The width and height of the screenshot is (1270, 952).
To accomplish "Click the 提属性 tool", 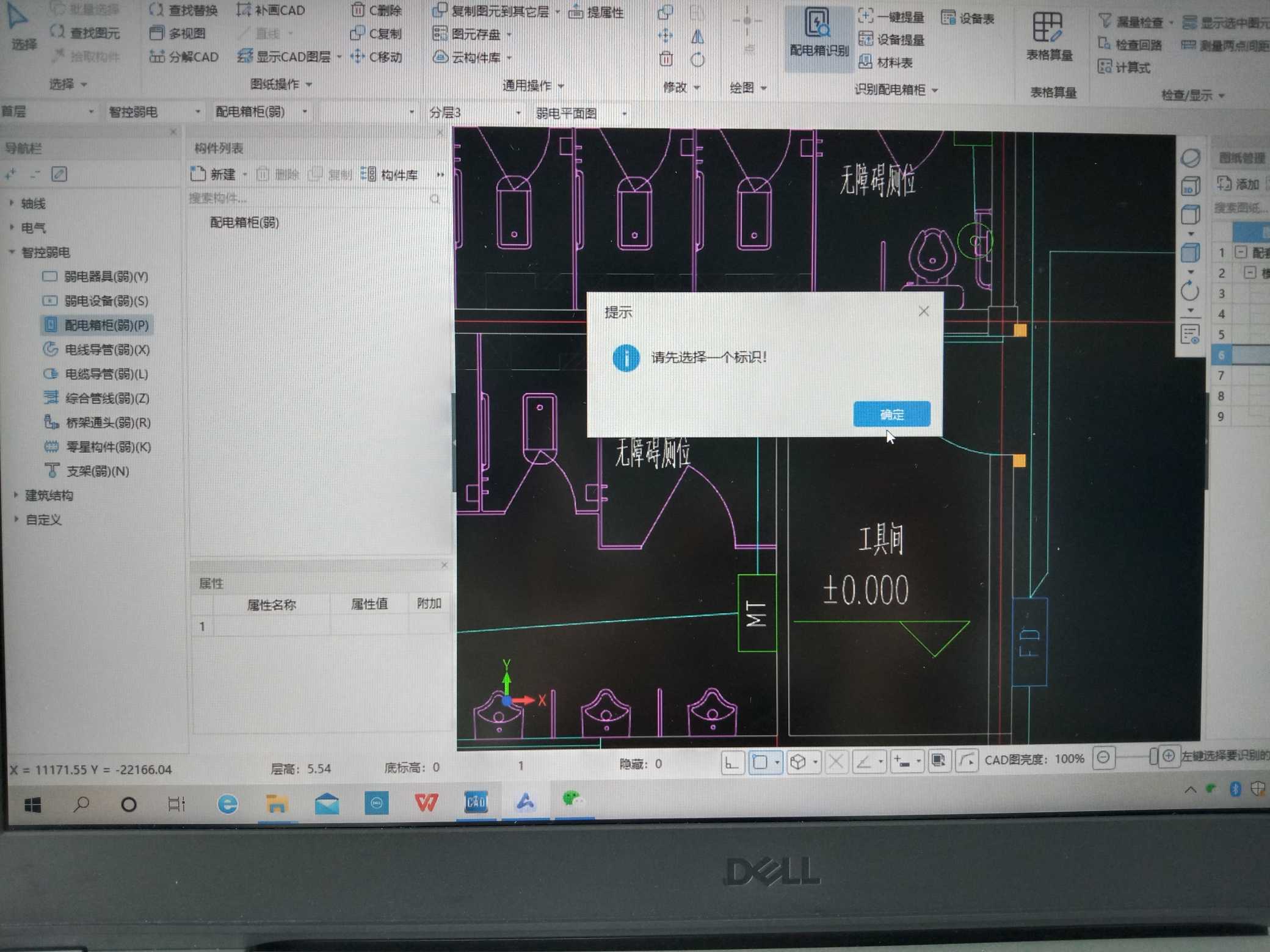I will coord(596,12).
